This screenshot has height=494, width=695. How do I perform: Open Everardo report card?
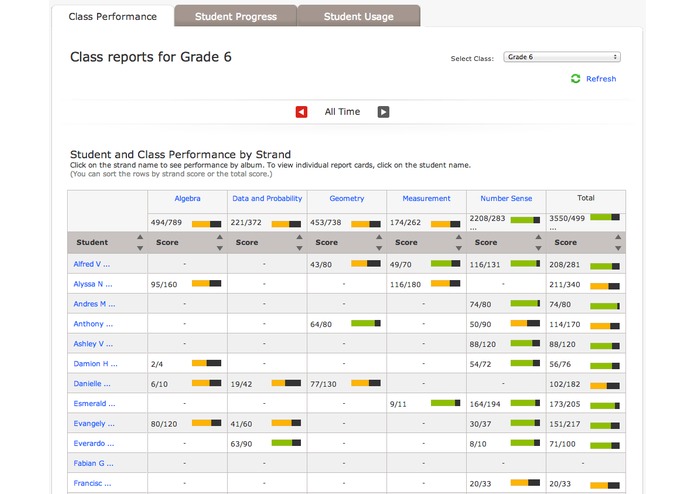click(x=94, y=443)
